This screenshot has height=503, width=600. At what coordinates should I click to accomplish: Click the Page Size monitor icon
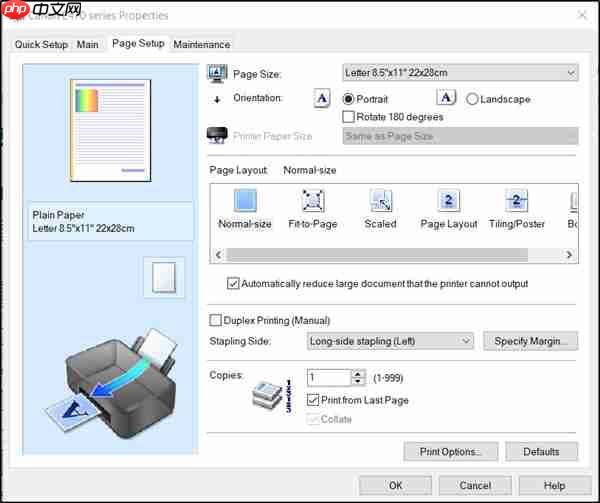(217, 73)
